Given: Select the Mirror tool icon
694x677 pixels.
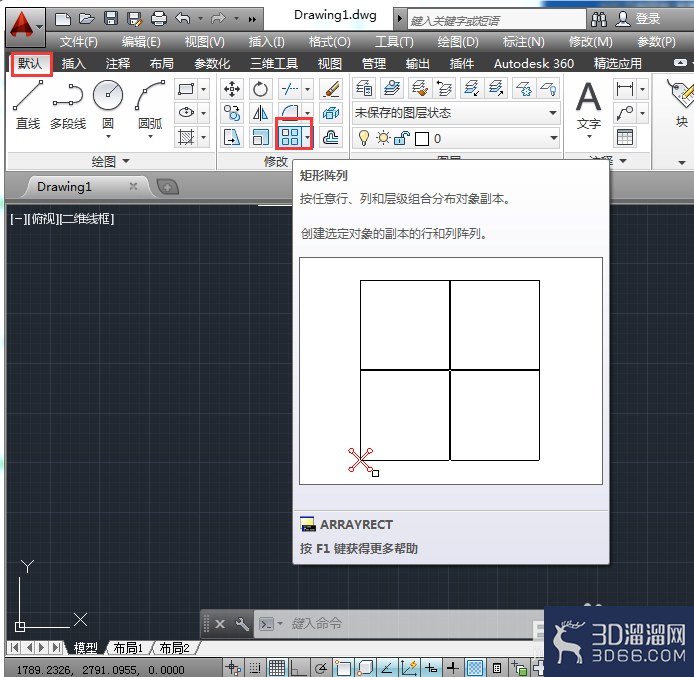Looking at the screenshot, I should click(x=260, y=113).
